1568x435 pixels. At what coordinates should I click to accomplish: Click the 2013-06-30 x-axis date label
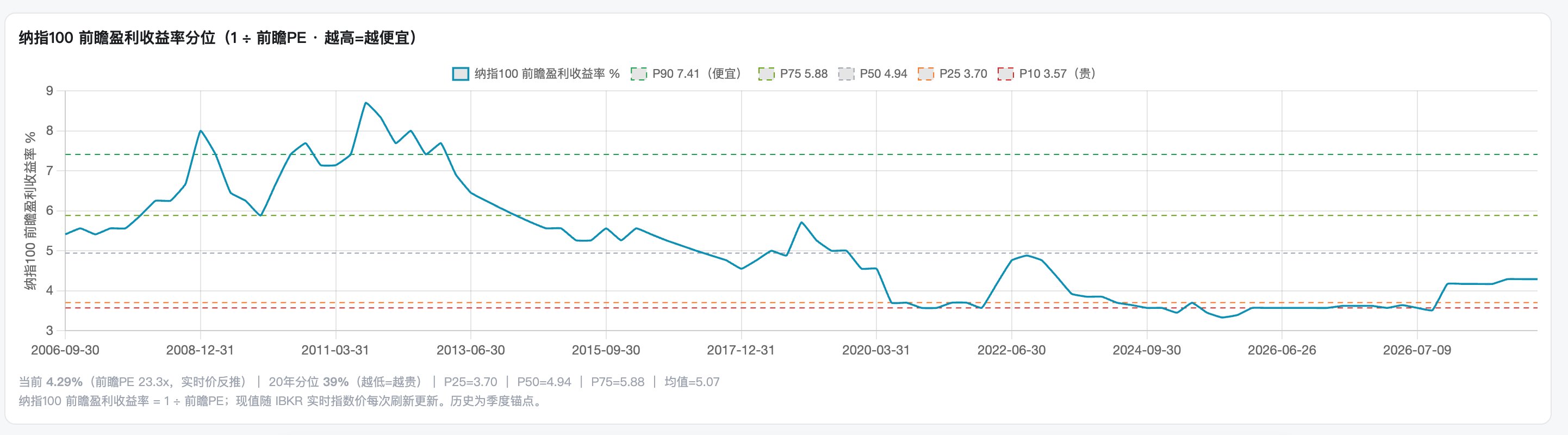(x=470, y=350)
